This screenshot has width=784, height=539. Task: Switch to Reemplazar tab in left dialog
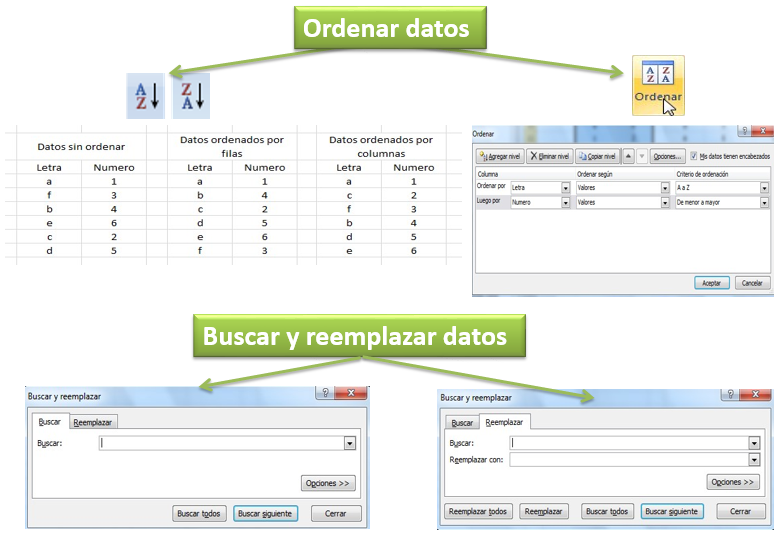(92, 422)
